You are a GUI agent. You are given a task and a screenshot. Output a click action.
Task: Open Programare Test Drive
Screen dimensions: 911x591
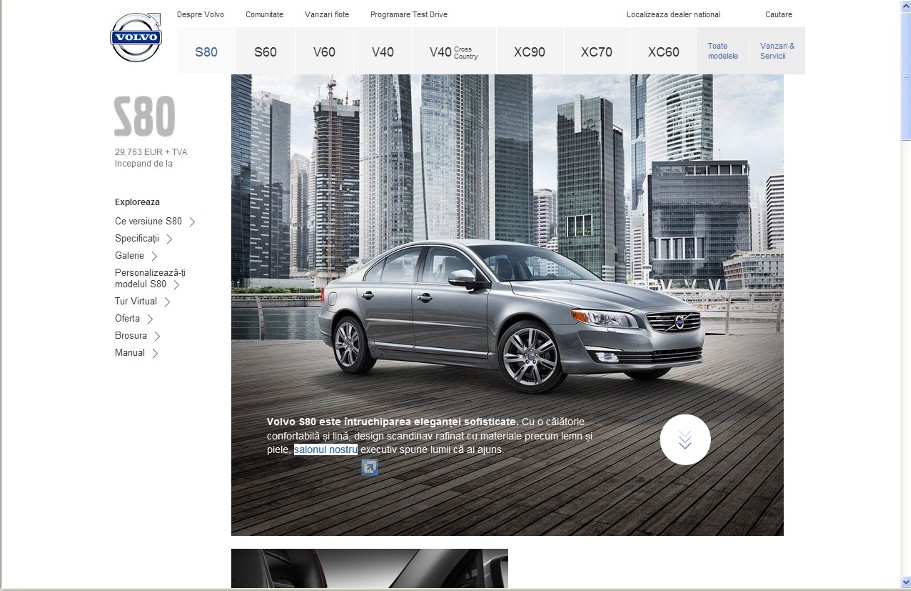pos(409,15)
